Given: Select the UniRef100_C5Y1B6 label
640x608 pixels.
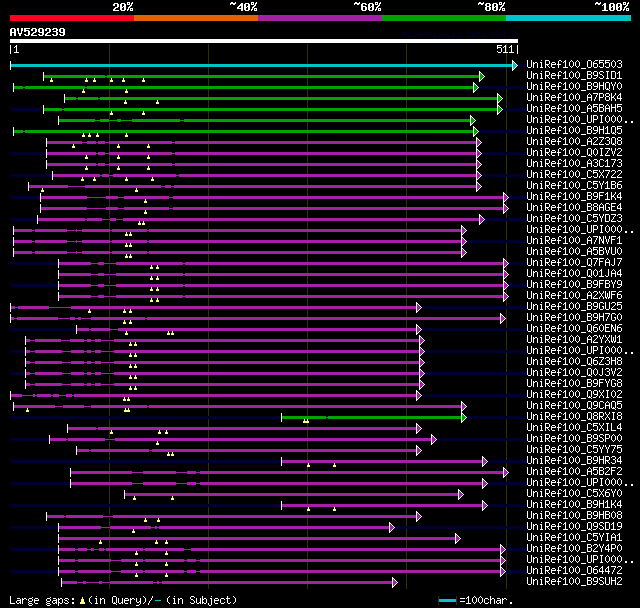Looking at the screenshot, I should (574, 186).
